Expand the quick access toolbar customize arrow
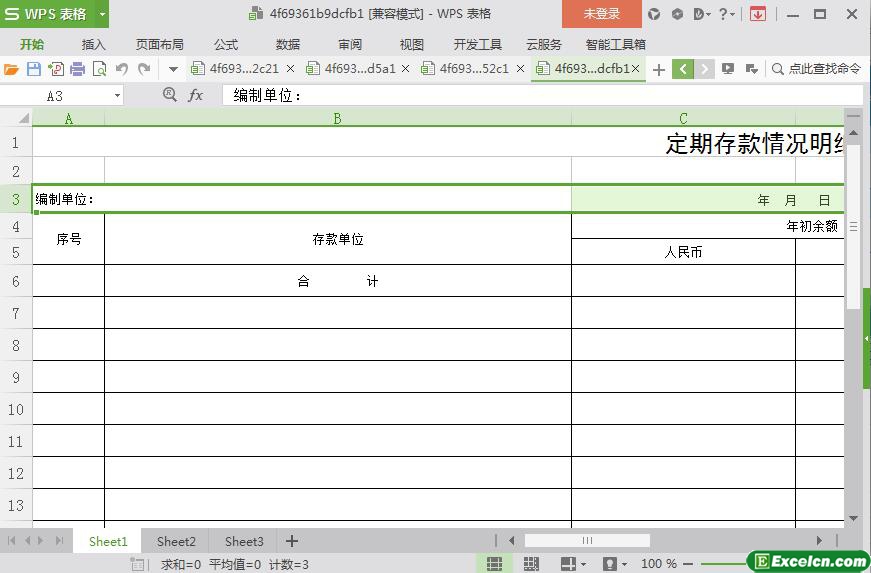Image resolution: width=871 pixels, height=573 pixels. tap(173, 69)
